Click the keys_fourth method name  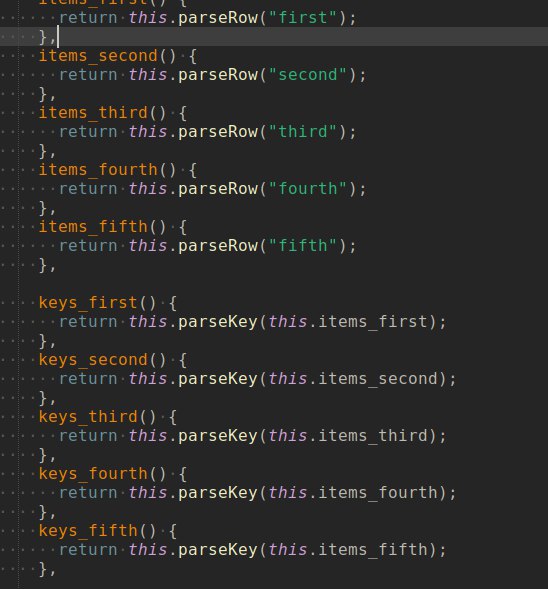(94, 474)
